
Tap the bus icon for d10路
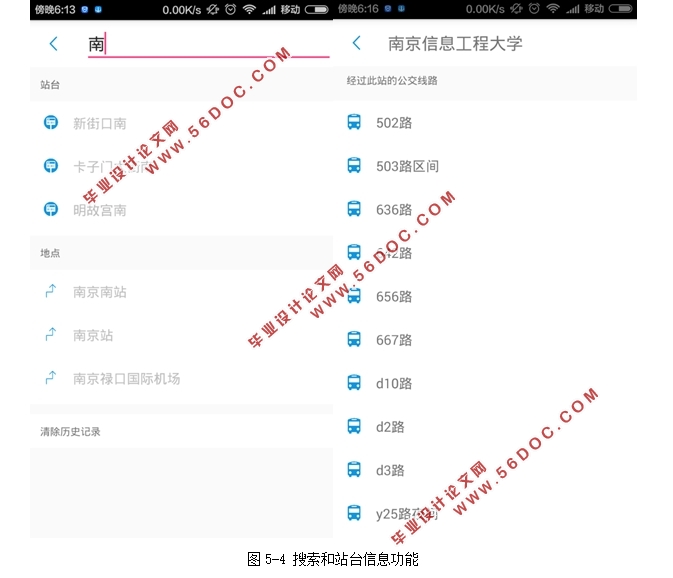pyautogui.click(x=354, y=383)
